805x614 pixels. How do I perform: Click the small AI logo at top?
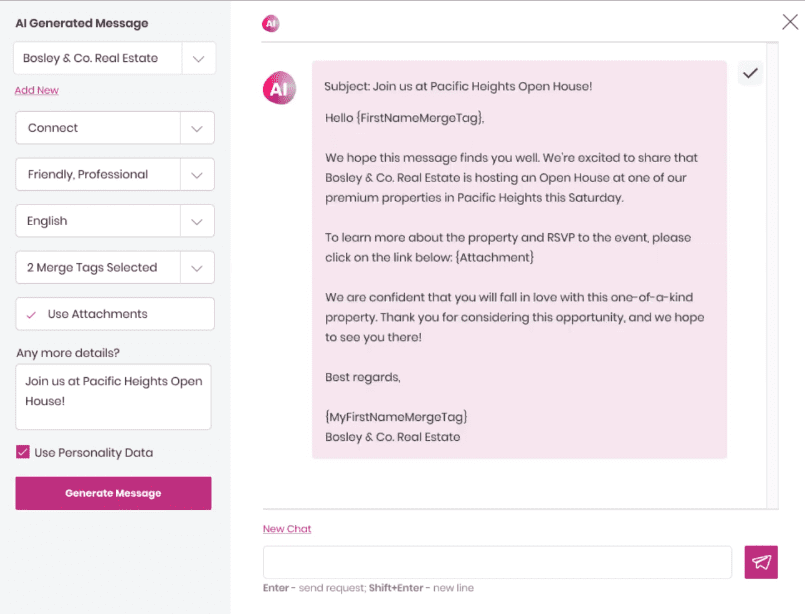click(x=270, y=23)
